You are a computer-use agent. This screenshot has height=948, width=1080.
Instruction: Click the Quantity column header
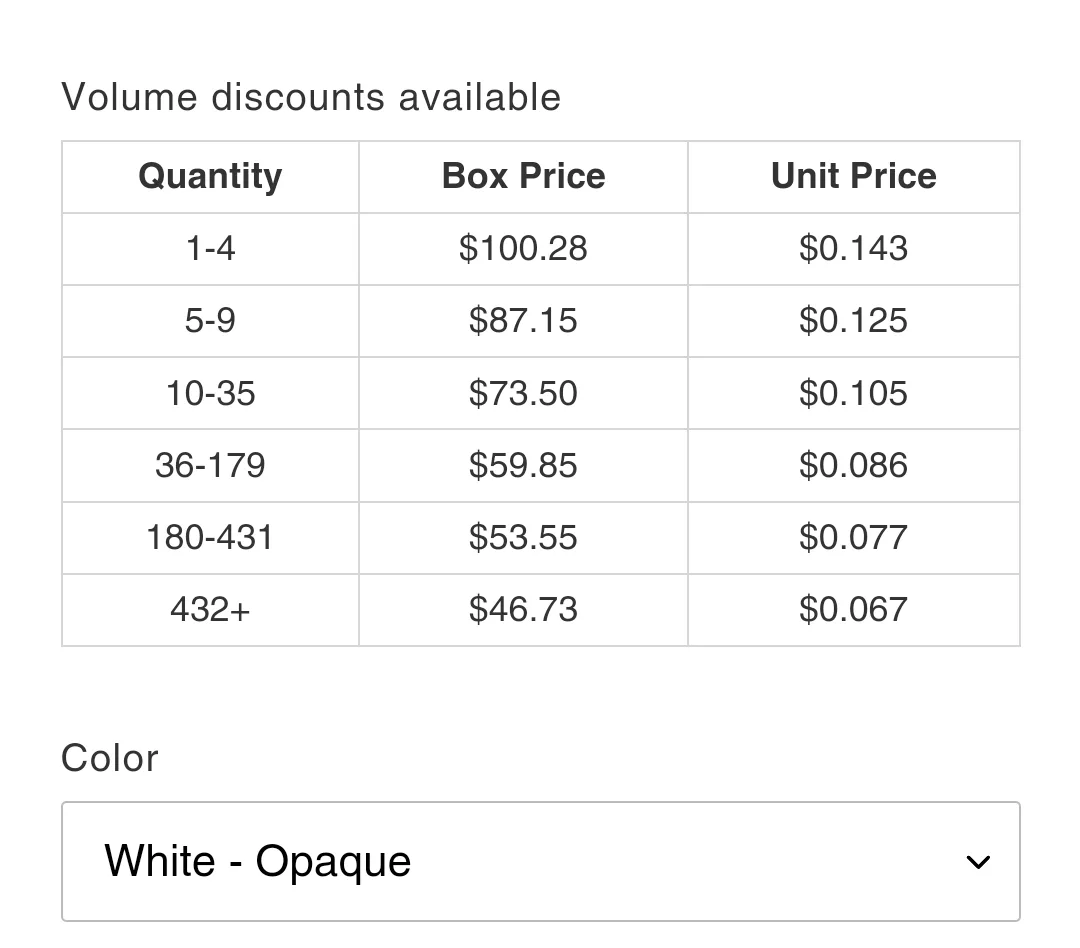(x=209, y=176)
